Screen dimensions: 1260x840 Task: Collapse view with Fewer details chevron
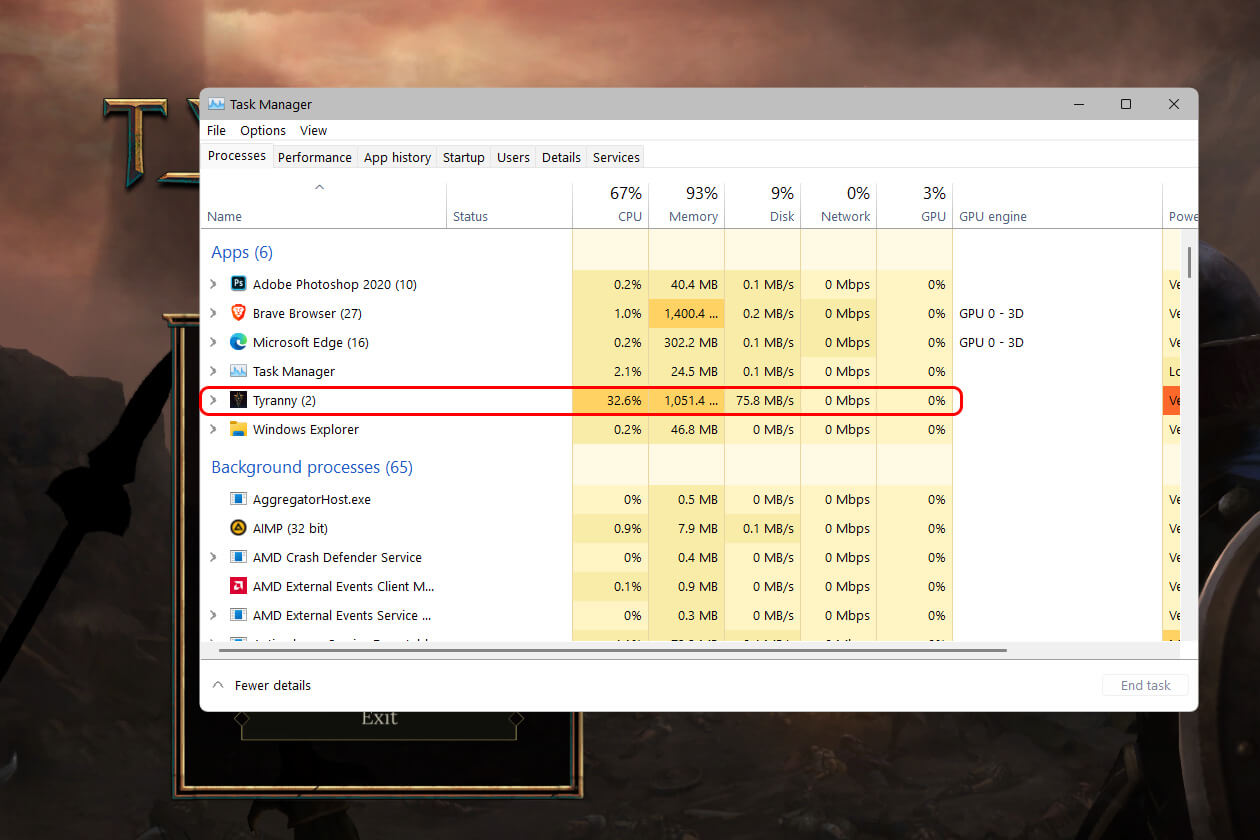(x=218, y=685)
